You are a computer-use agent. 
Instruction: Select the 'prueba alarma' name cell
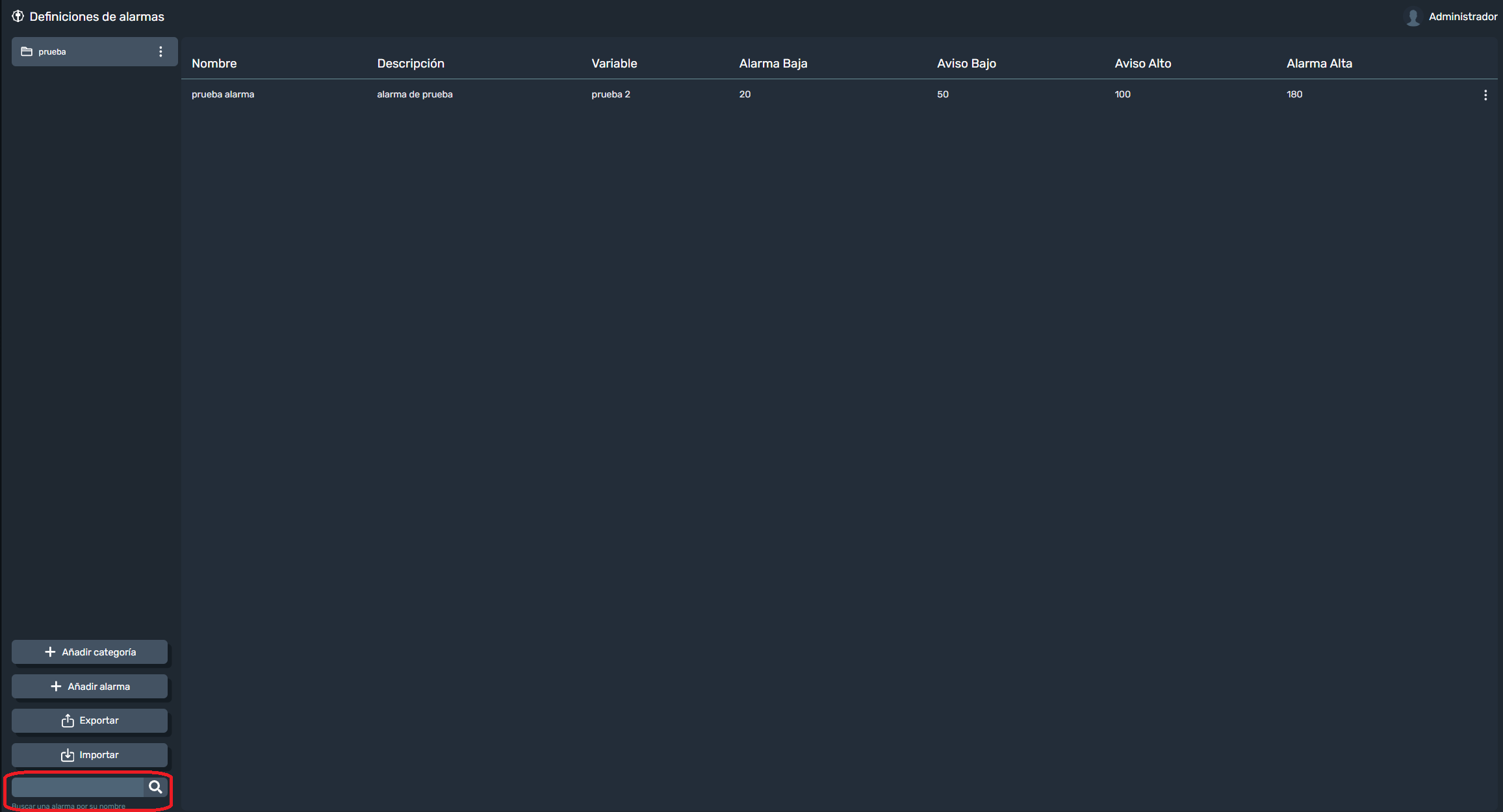pyautogui.click(x=223, y=94)
